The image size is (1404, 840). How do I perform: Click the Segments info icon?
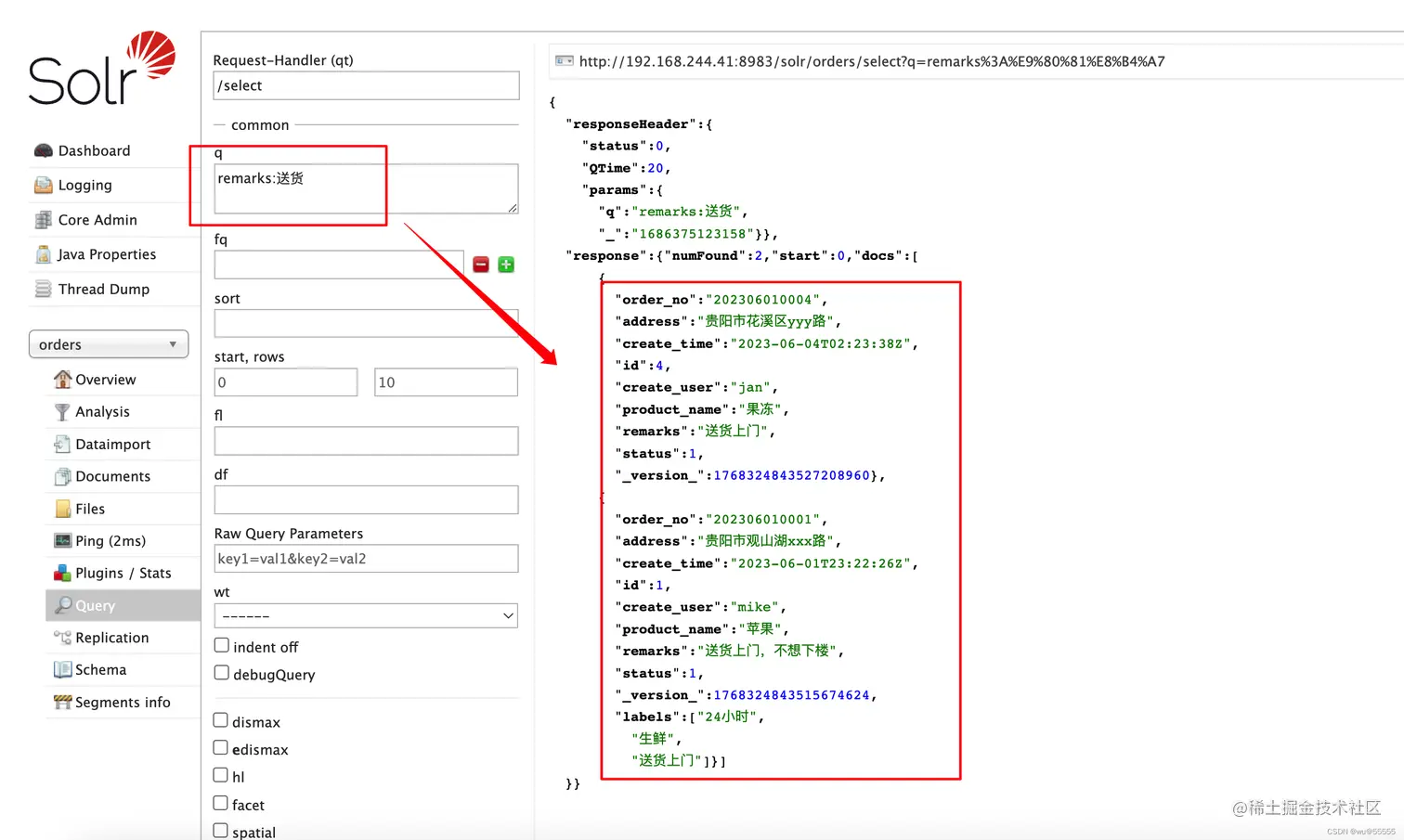(x=62, y=703)
